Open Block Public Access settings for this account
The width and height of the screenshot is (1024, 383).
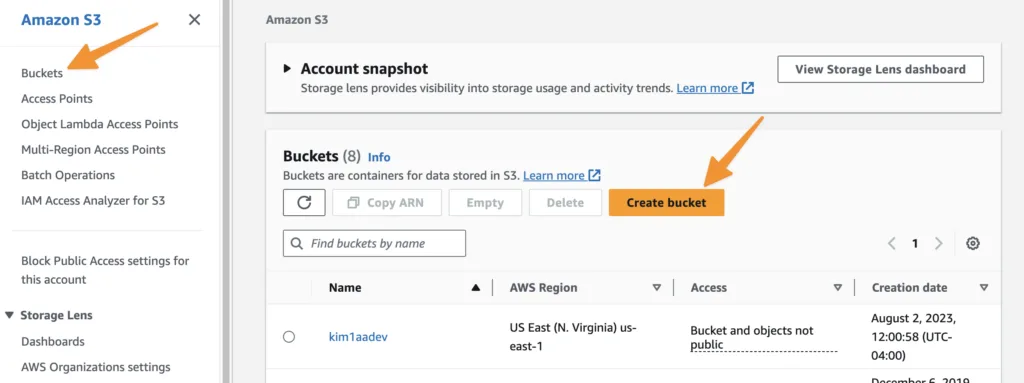[x=105, y=270]
